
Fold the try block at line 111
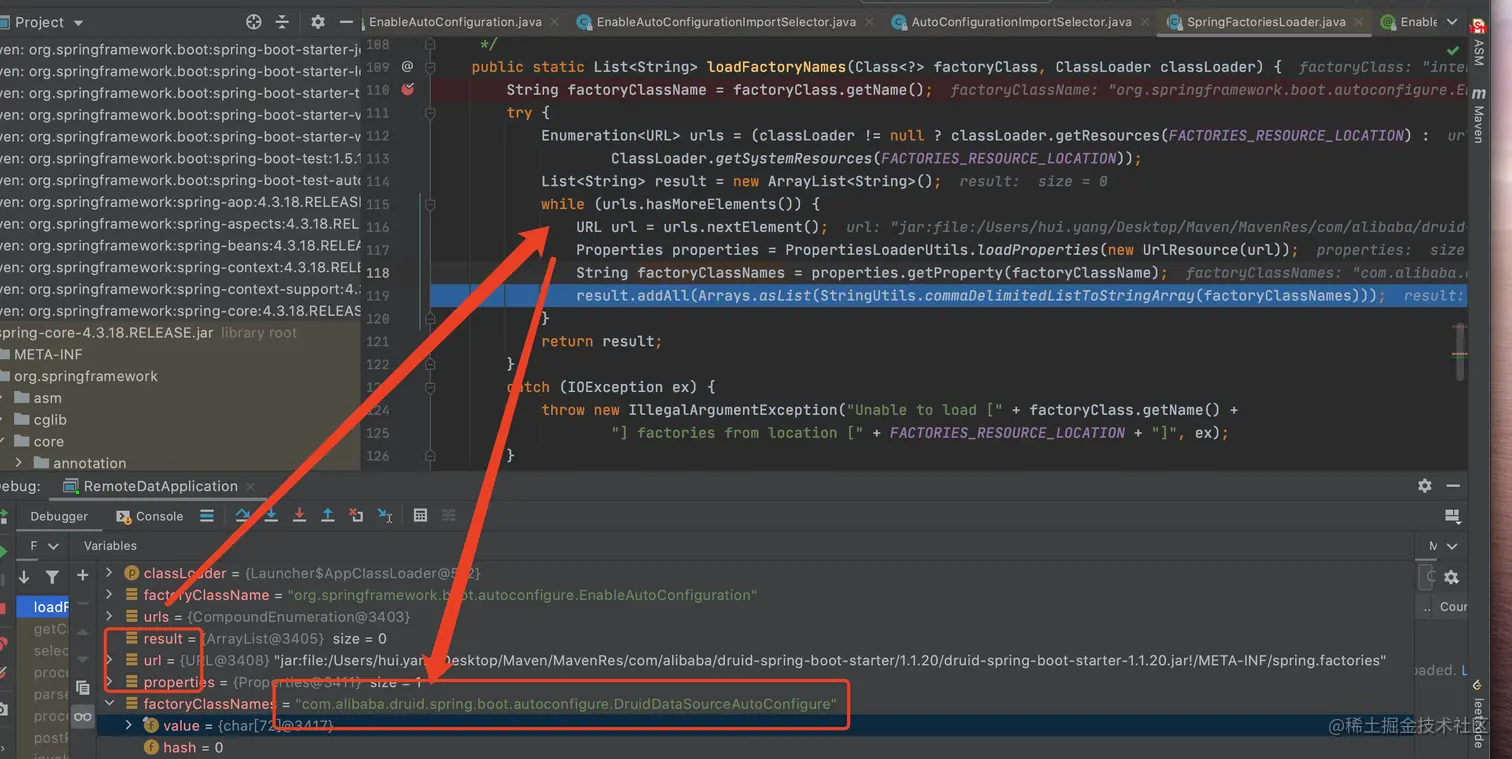click(432, 113)
